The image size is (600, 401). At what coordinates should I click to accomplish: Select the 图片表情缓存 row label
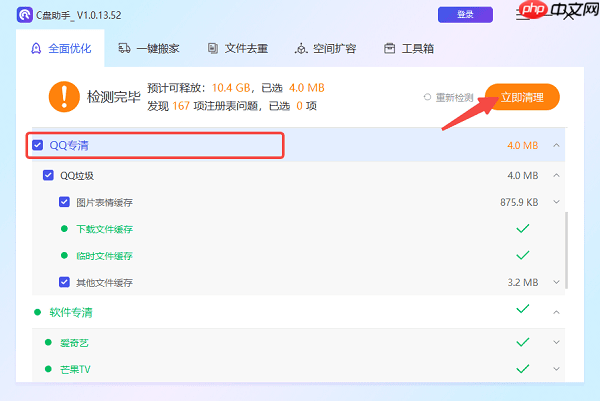104,202
